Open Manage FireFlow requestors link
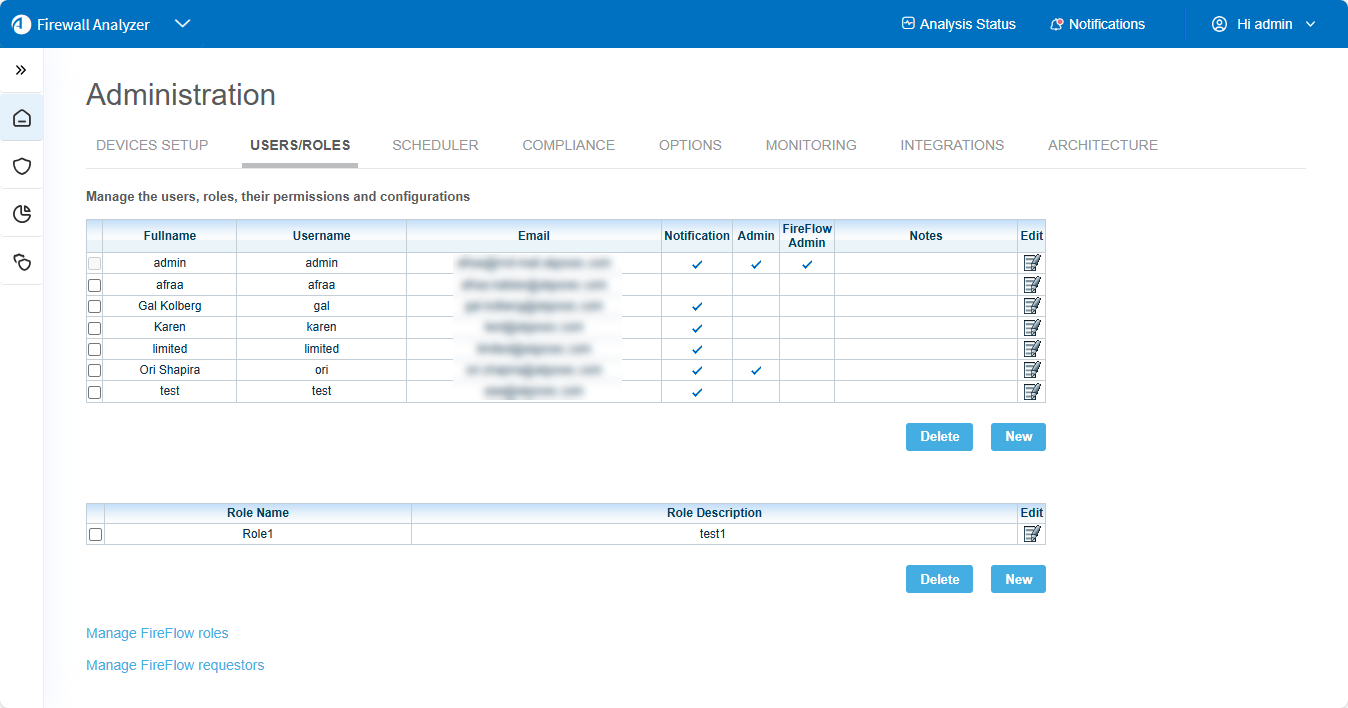Screen dimensions: 1348x708 tap(175, 665)
